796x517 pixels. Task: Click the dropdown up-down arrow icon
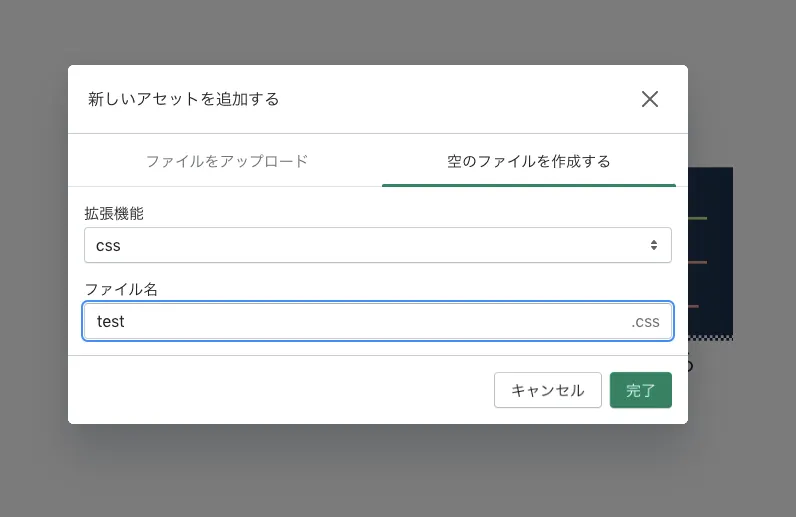[653, 245]
